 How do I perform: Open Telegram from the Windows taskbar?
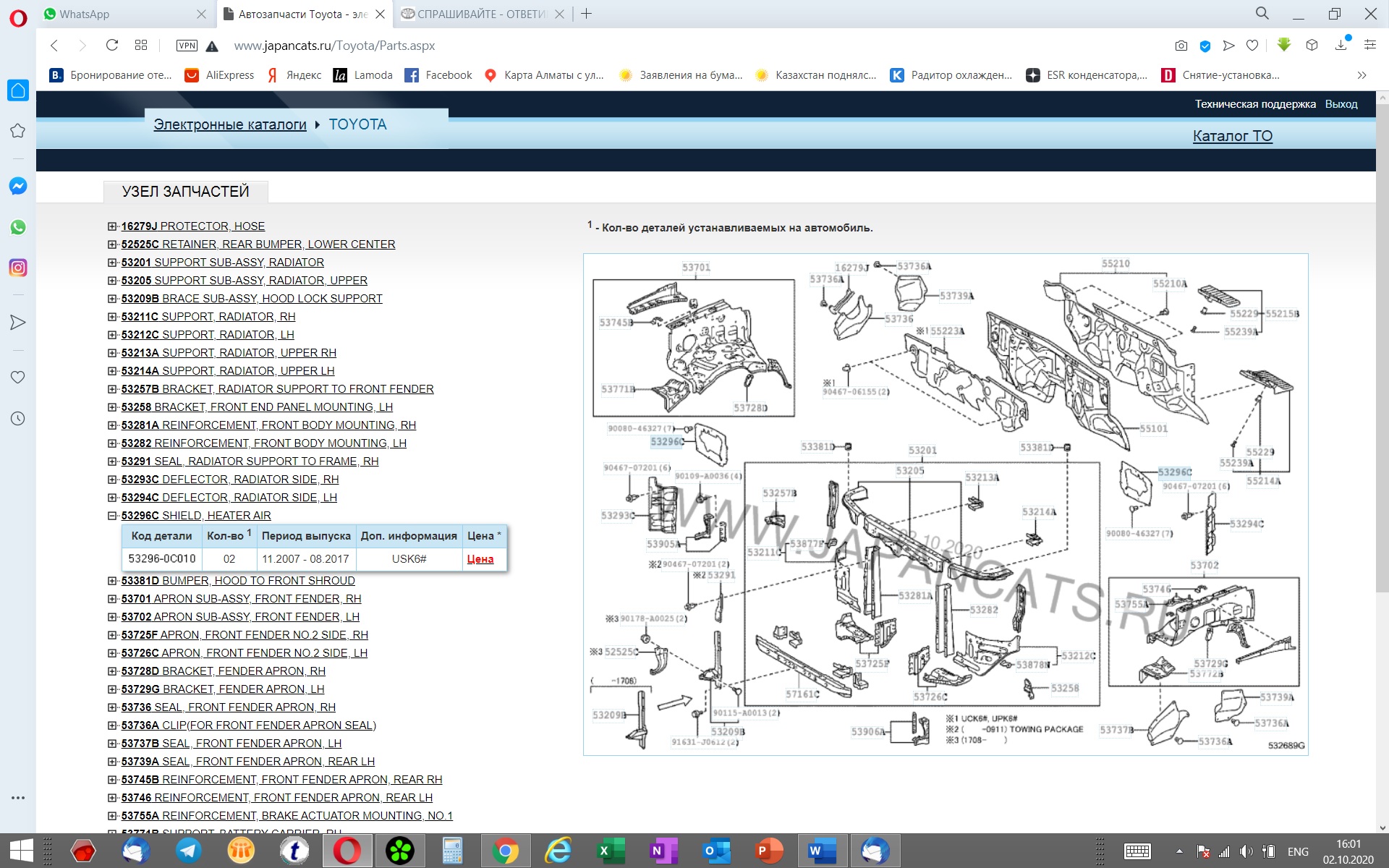(189, 851)
